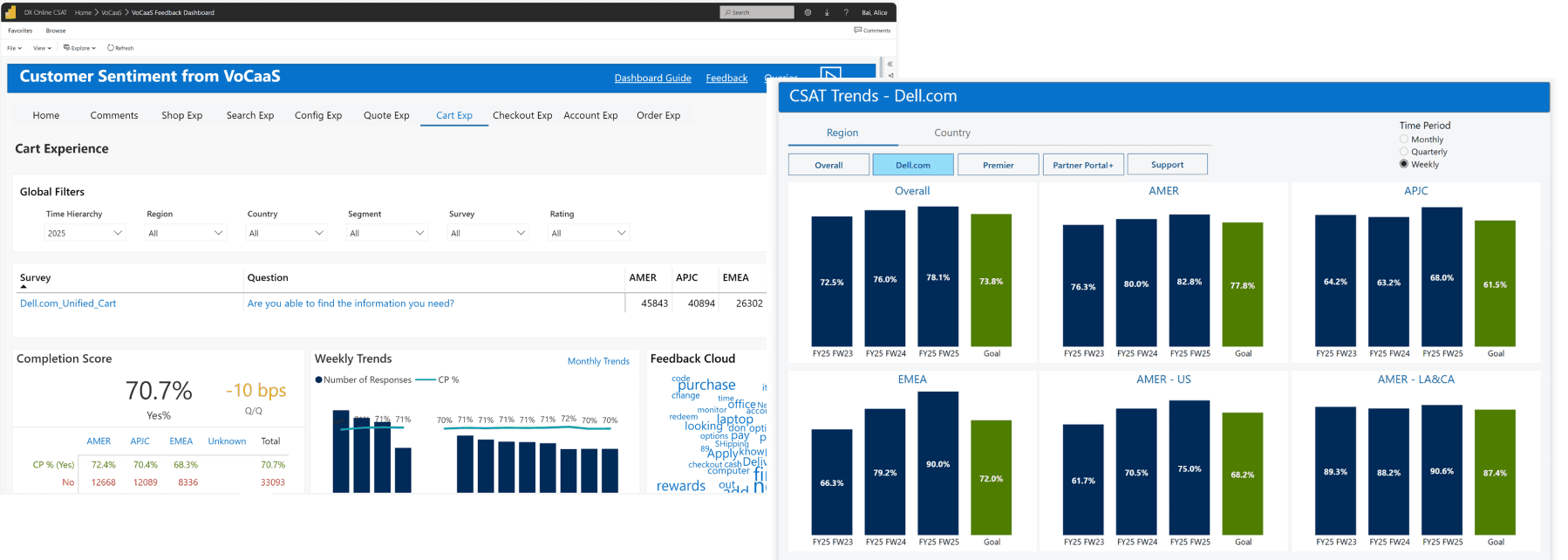Image resolution: width=1568 pixels, height=560 pixels.
Task: Click the download arrow icon
Action: point(827,12)
